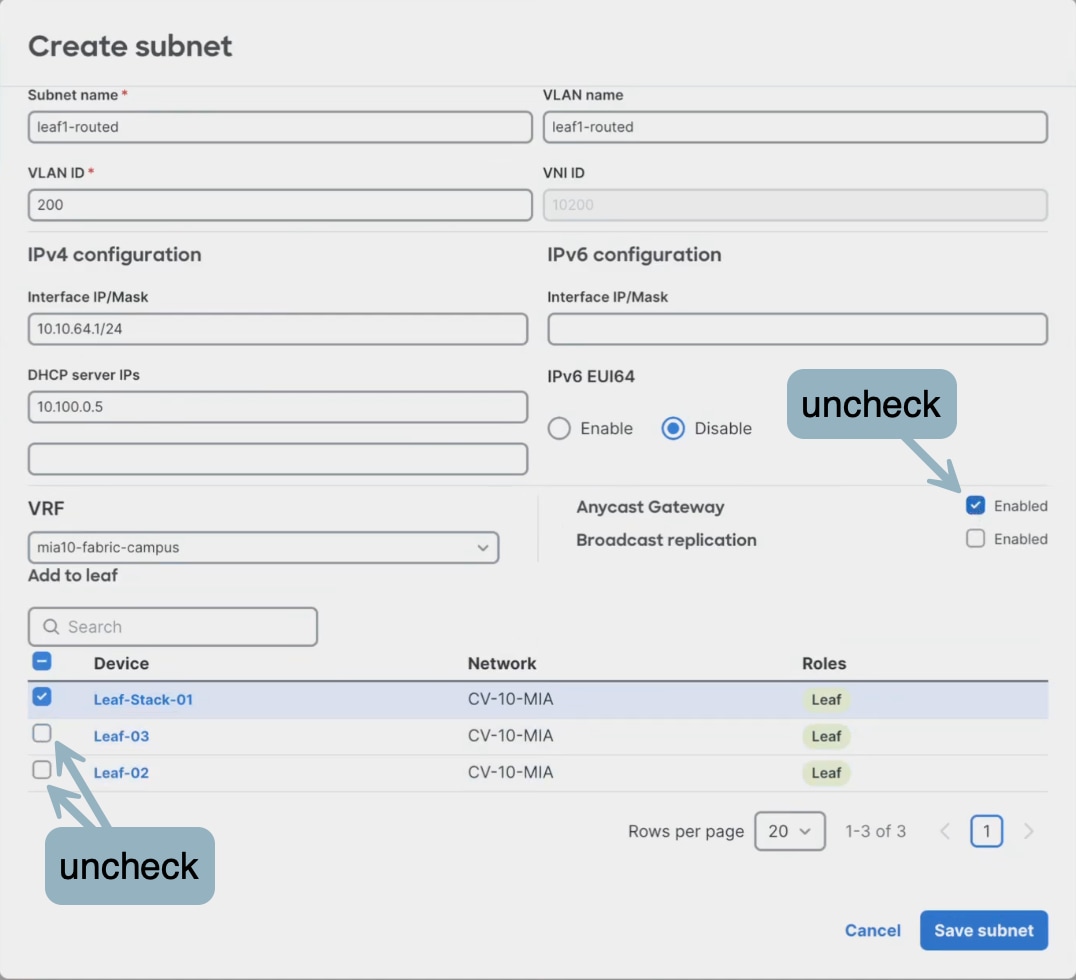Open the Rows per page dropdown
This screenshot has height=980, width=1076.
coord(790,831)
